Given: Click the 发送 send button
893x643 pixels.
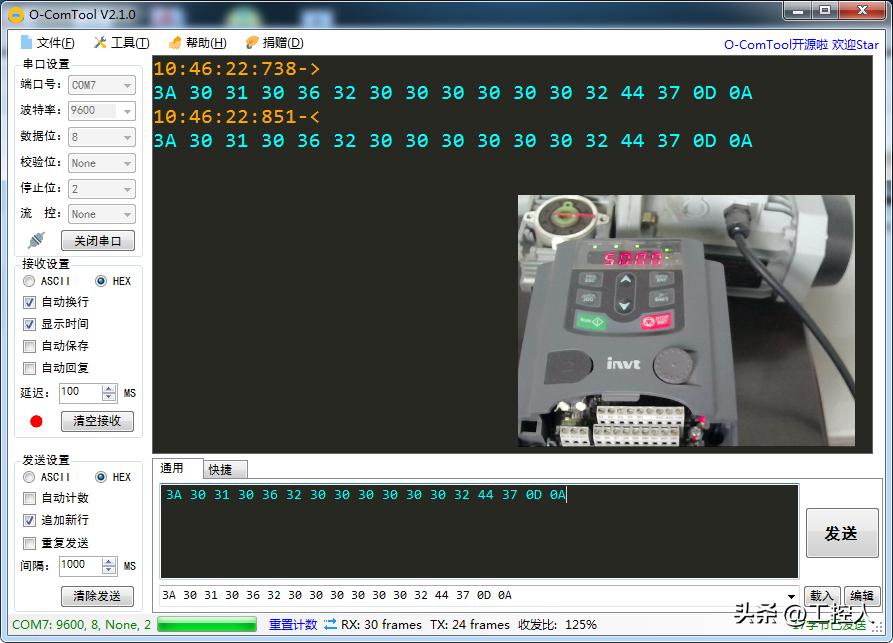Looking at the screenshot, I should pos(842,532).
